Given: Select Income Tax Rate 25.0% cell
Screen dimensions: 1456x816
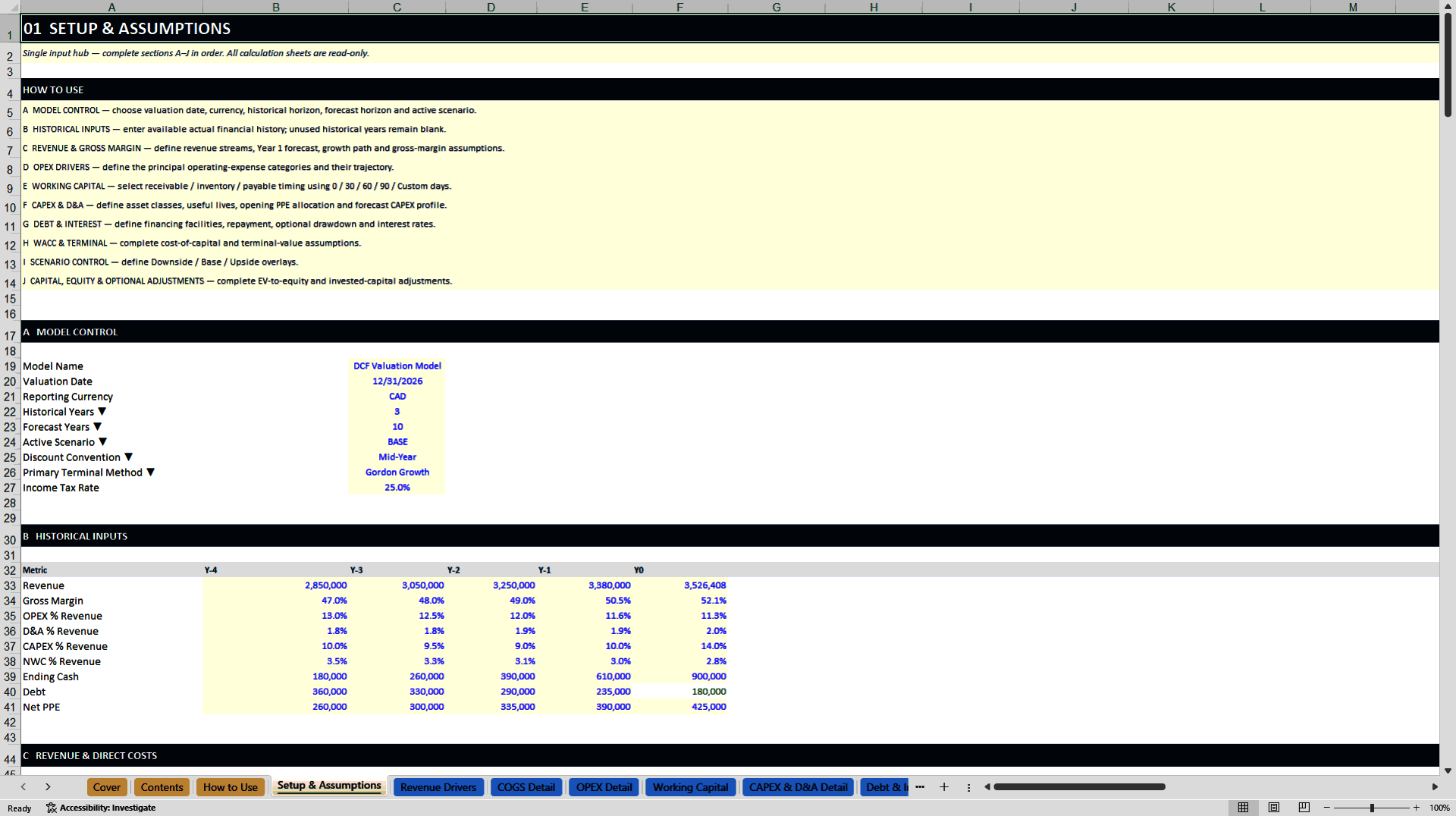Looking at the screenshot, I should 397,487.
